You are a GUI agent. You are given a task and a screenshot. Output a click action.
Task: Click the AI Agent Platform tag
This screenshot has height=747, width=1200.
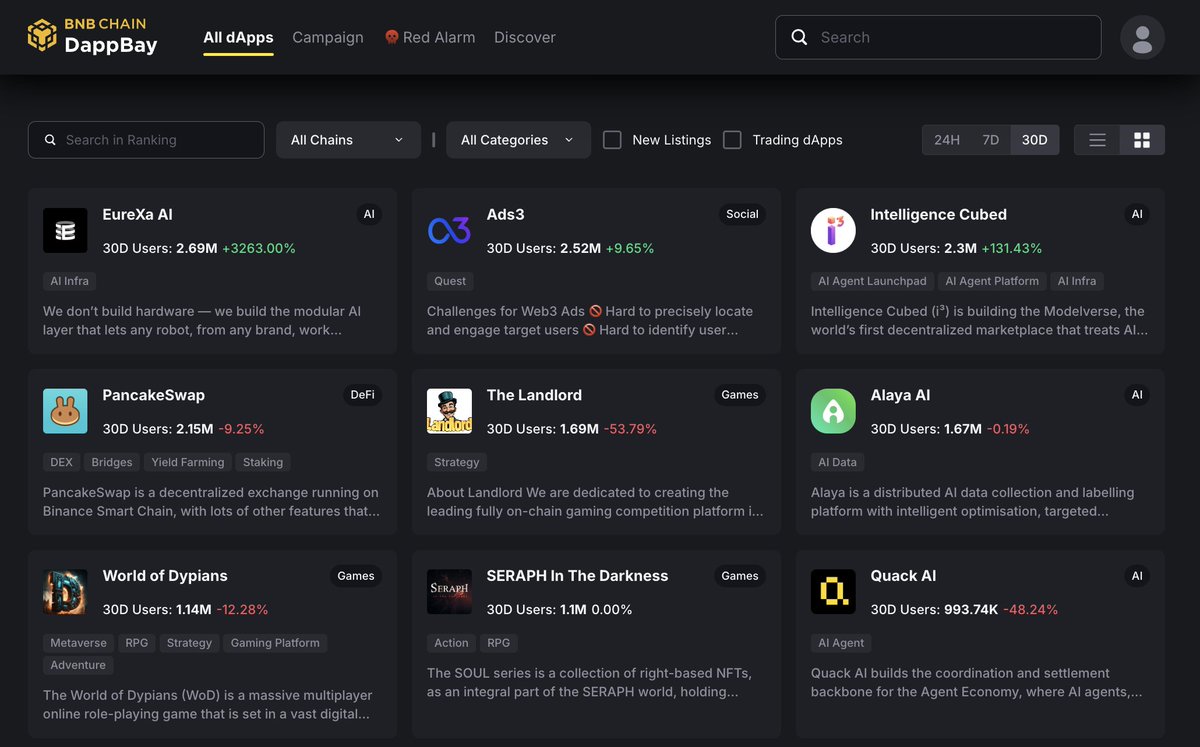tap(993, 281)
